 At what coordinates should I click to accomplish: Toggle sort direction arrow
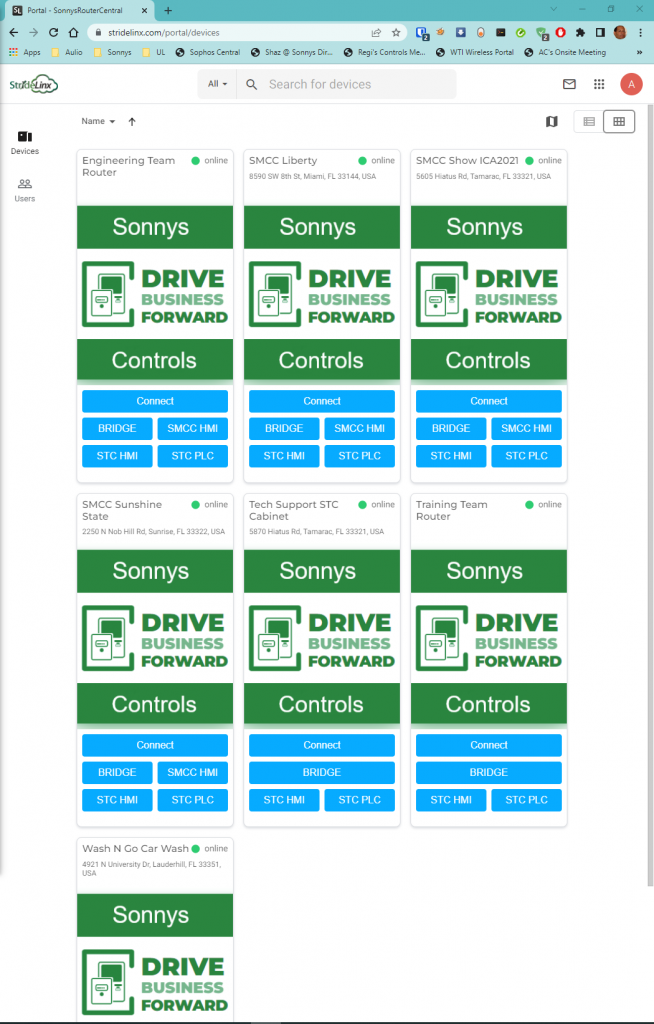click(132, 121)
